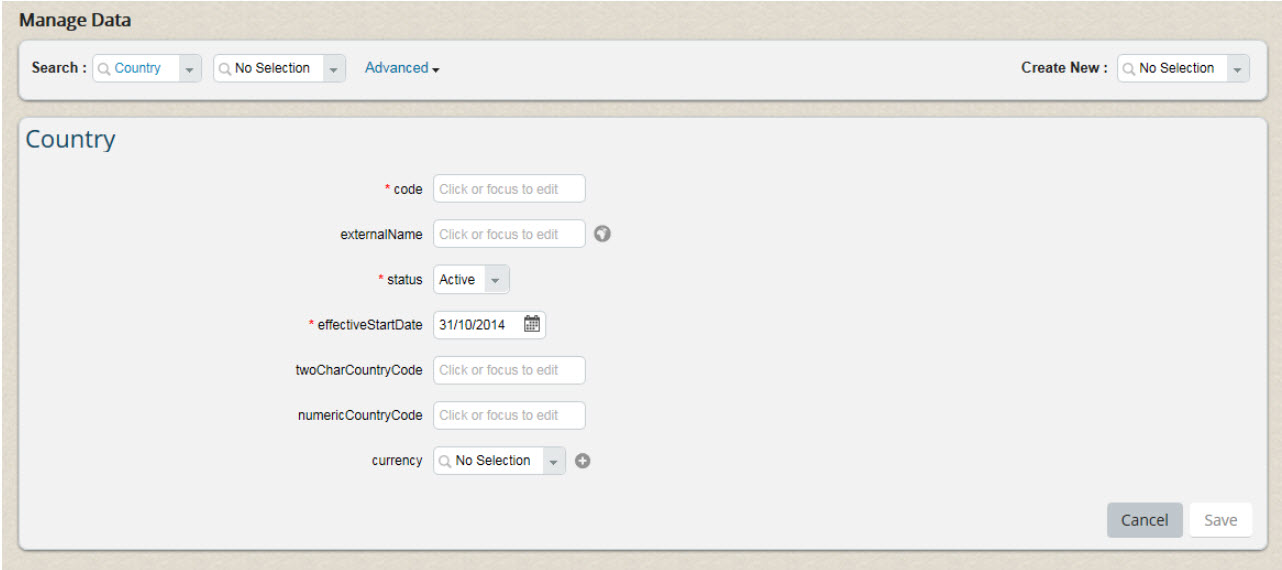This screenshot has width=1282, height=570.
Task: Click the twoCharCountryCode input field
Action: pos(509,370)
